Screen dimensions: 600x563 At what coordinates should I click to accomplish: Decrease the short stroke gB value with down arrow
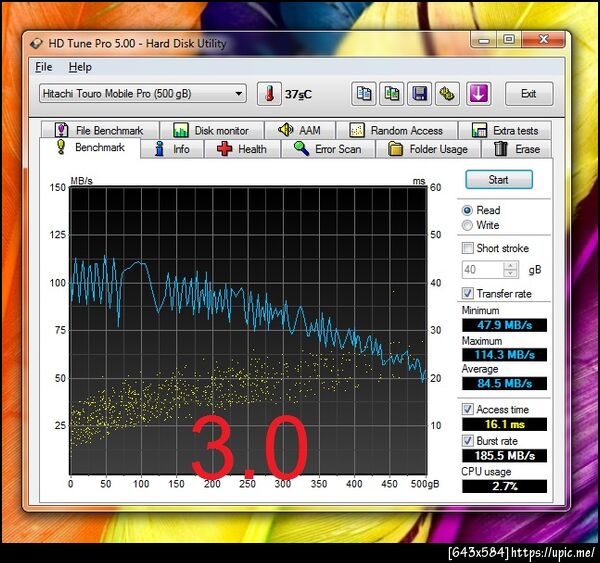511,274
